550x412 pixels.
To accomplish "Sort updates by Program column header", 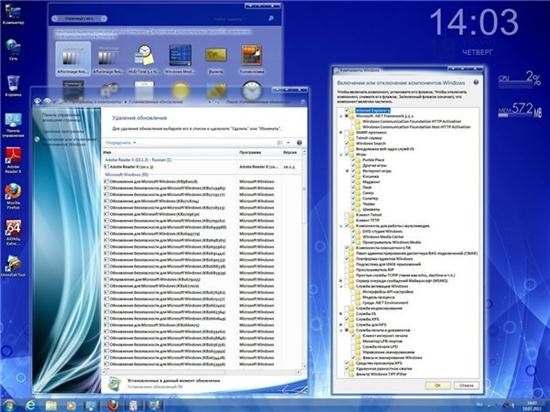I will pyautogui.click(x=260, y=153).
